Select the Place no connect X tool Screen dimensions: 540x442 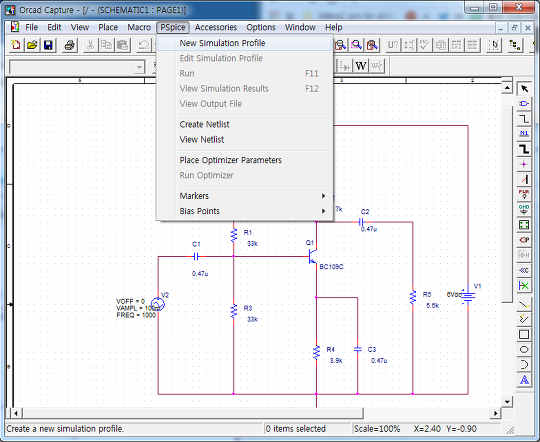pos(524,286)
